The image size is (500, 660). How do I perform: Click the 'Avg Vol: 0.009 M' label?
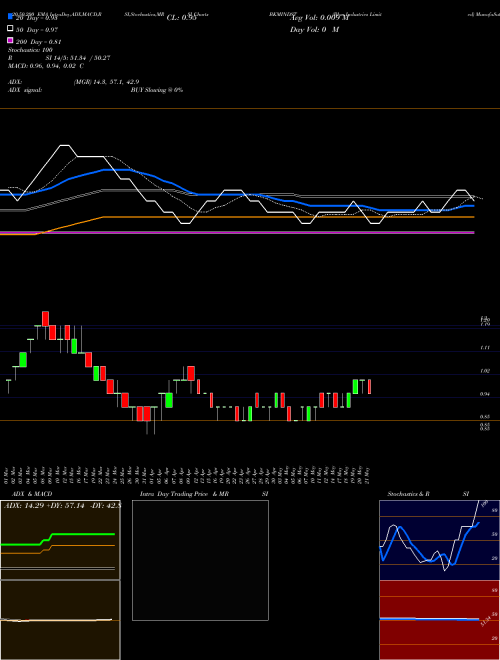point(320,18)
